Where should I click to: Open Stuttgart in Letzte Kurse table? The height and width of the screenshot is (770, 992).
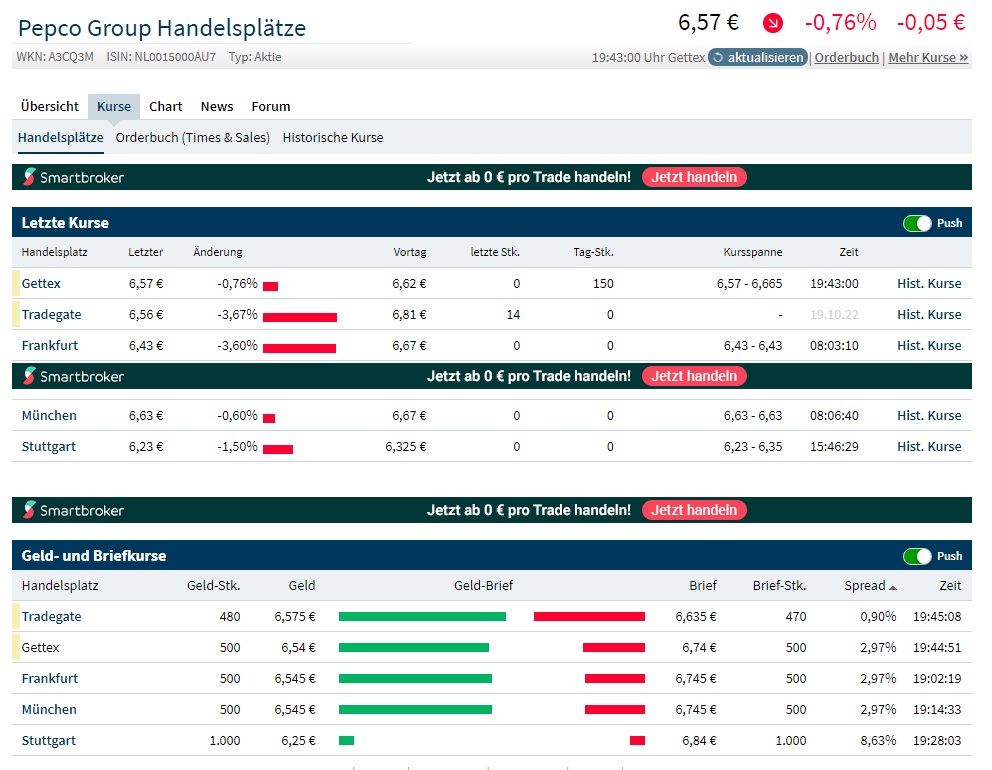49,447
